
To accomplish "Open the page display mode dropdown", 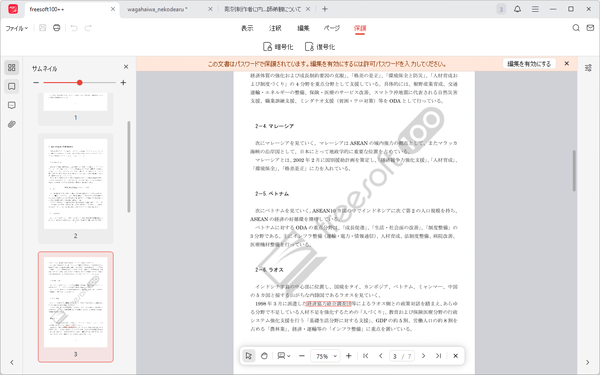I will [284, 356].
